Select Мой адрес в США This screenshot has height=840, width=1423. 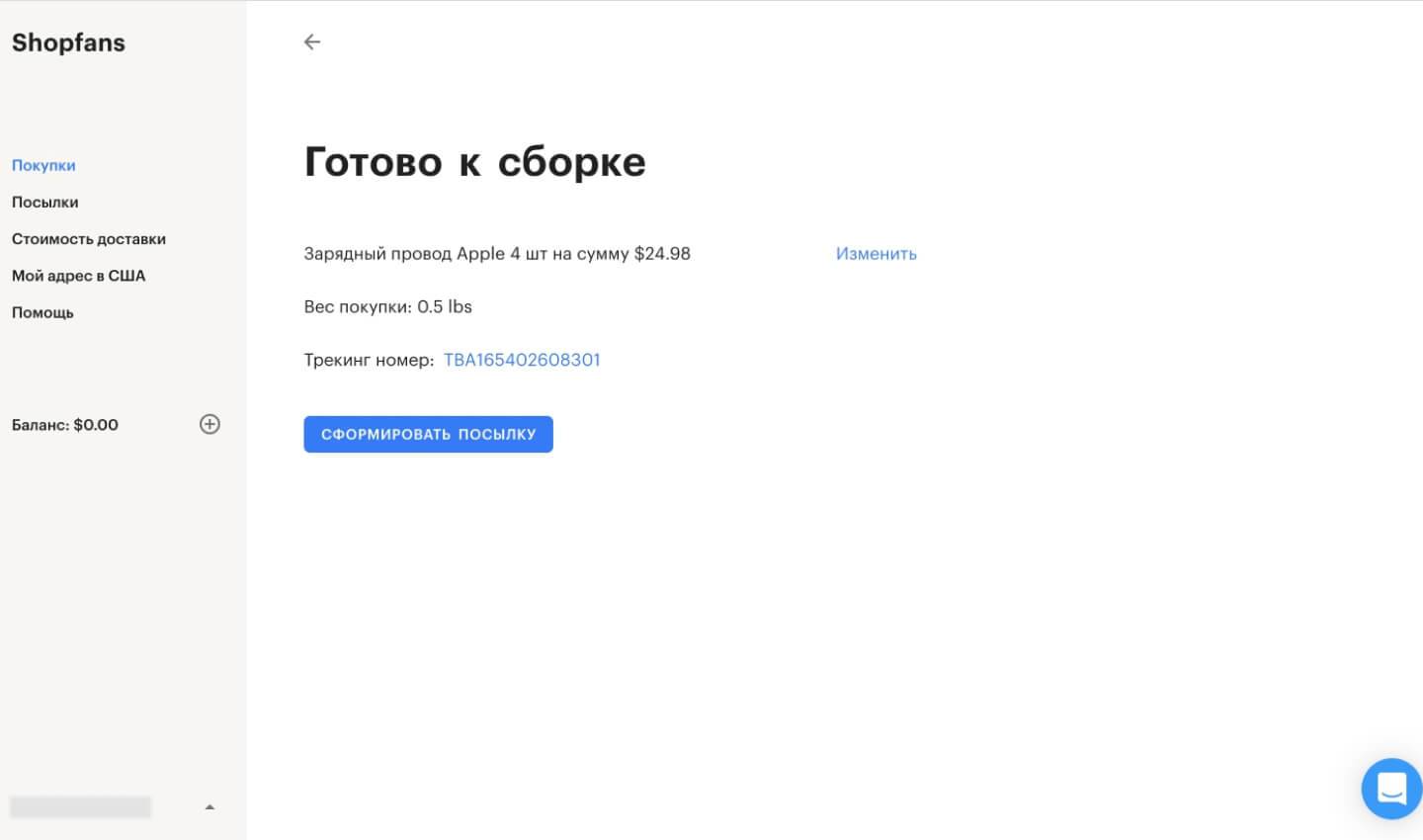78,276
